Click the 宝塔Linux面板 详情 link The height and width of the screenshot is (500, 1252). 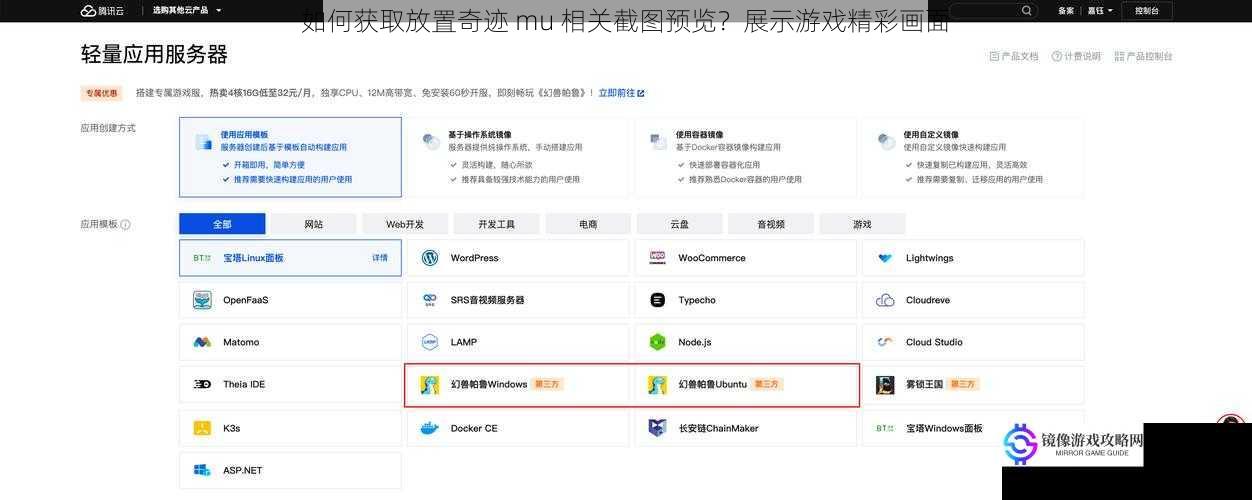point(380,258)
